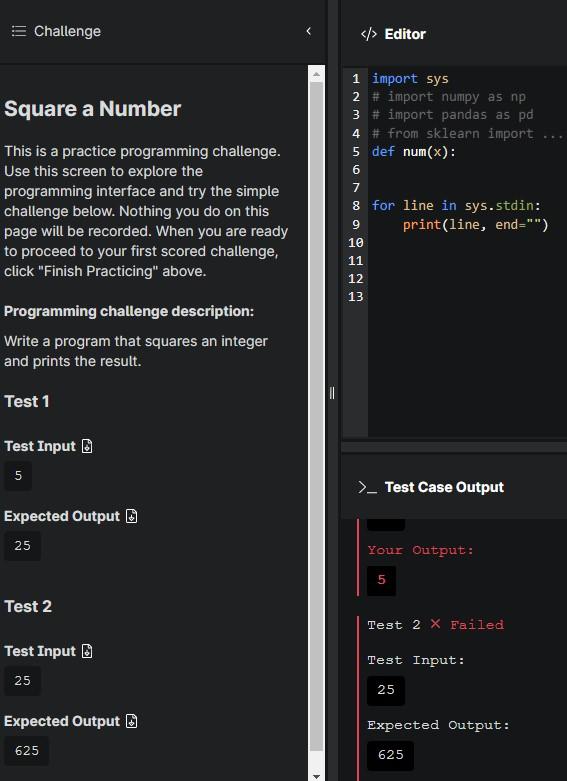Click the 'for line in sys.stdin:' line

click(456, 205)
